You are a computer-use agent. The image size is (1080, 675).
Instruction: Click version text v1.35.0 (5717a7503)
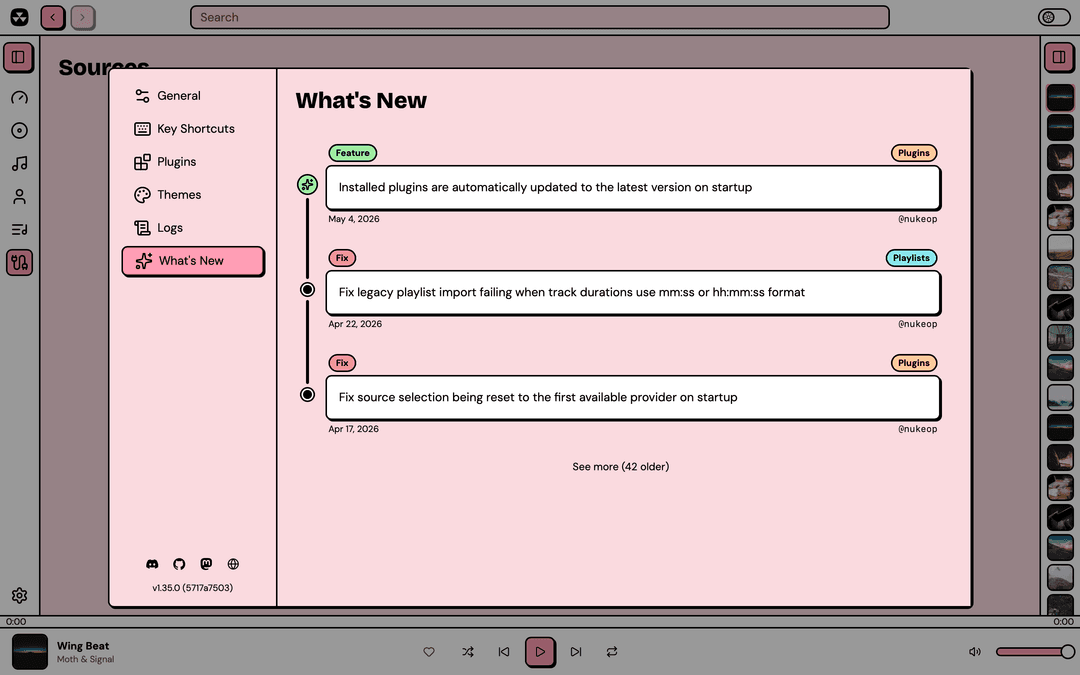[x=192, y=588]
